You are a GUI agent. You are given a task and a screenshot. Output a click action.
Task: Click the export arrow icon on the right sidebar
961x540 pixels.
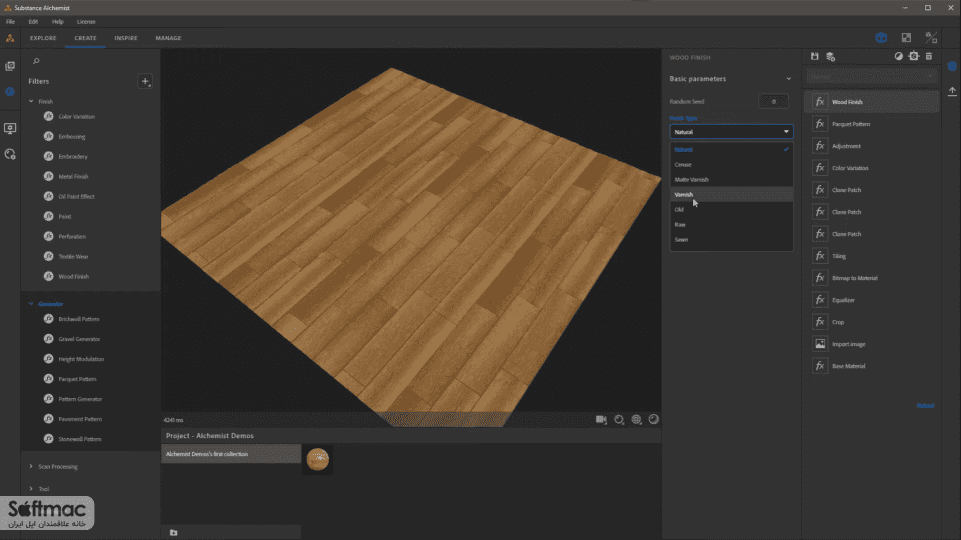pos(952,91)
